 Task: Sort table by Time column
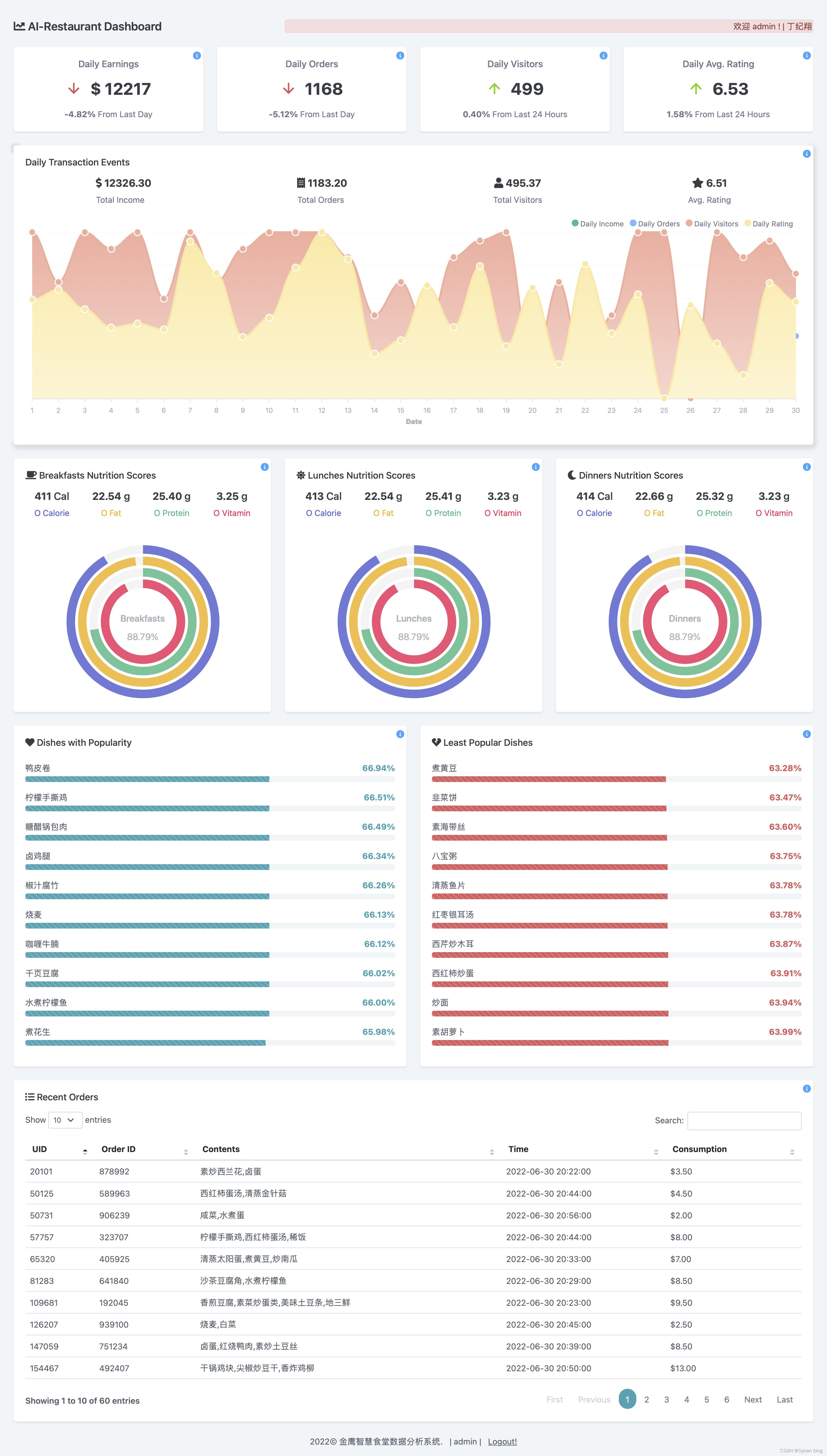point(583,1149)
